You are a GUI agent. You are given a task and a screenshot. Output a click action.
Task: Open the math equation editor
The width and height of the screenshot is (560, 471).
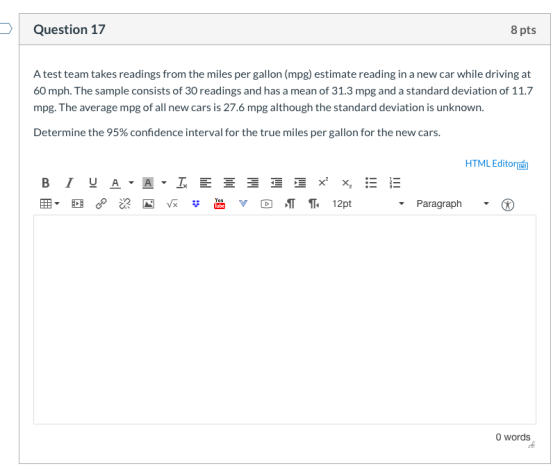[x=172, y=204]
